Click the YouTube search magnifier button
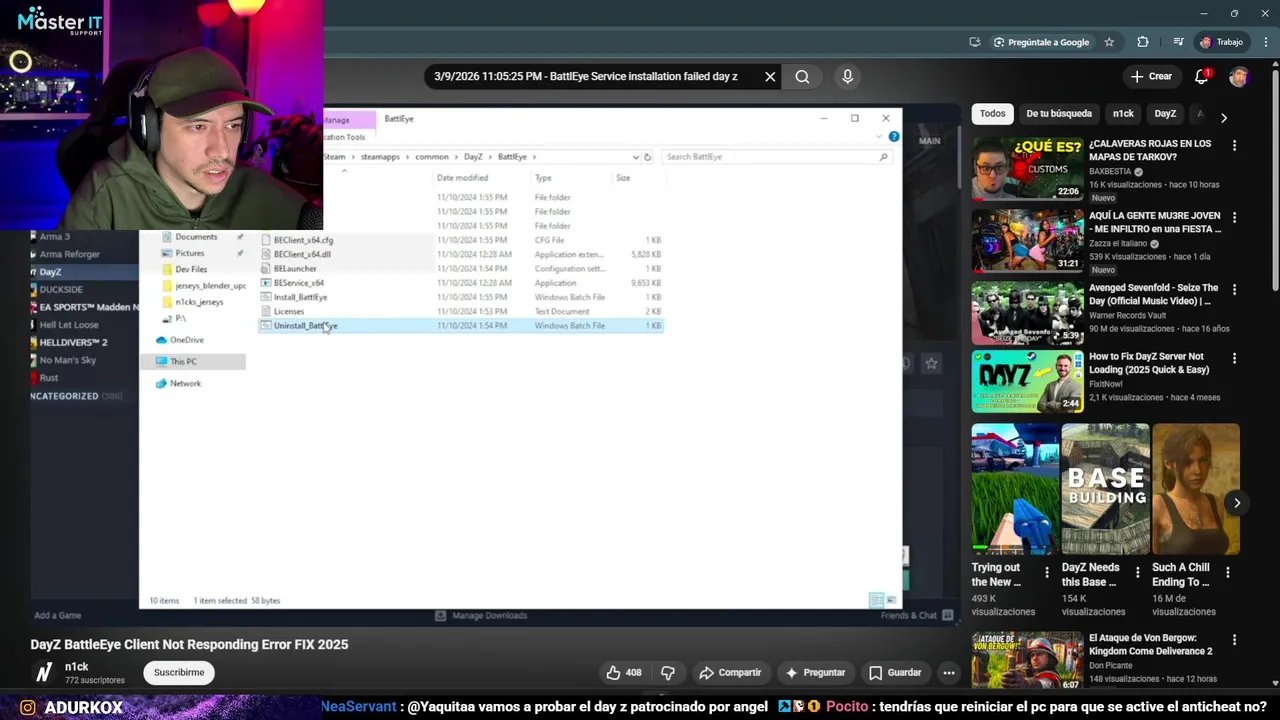Viewport: 1280px width, 720px height. (802, 77)
